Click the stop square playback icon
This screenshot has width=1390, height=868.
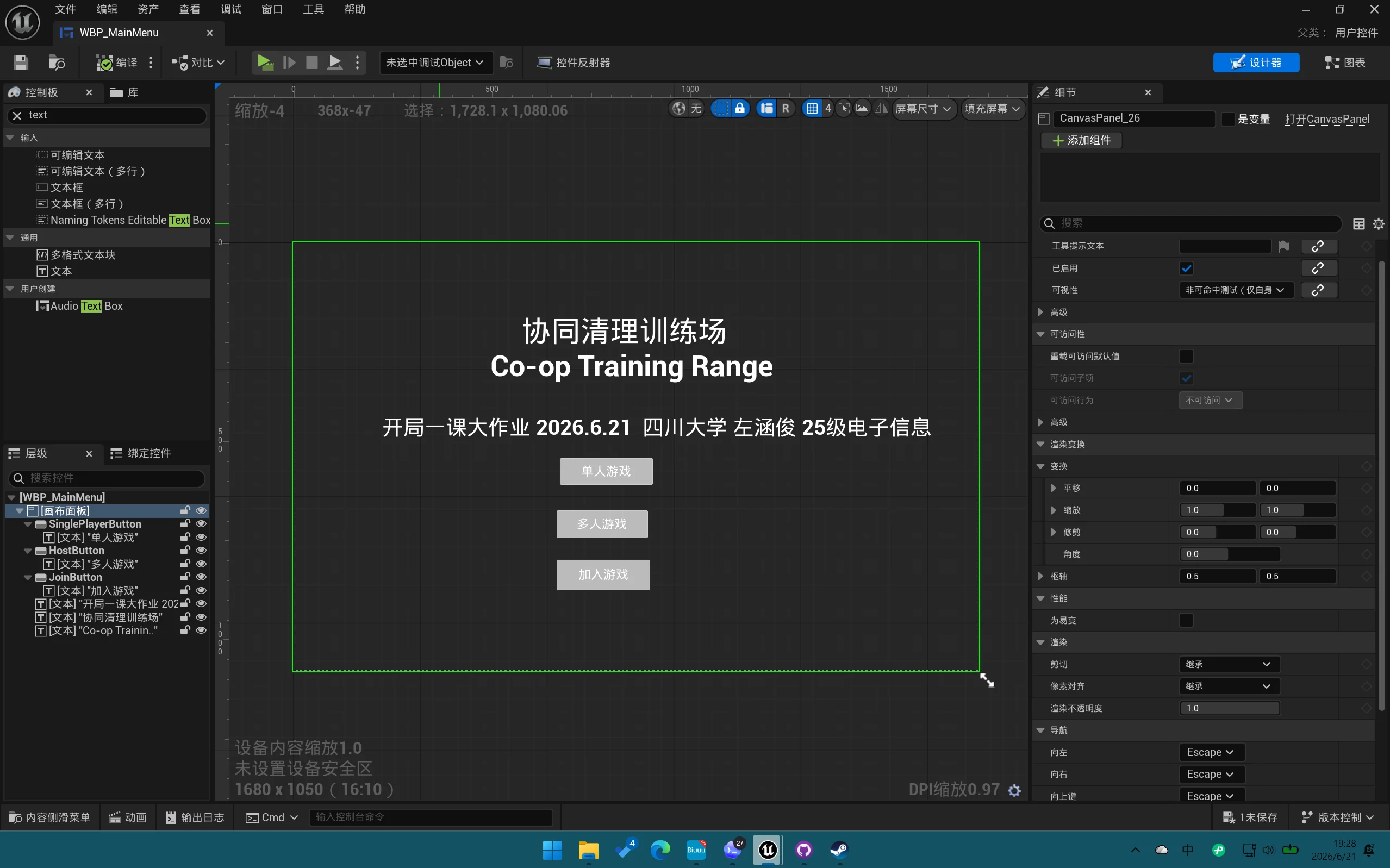coord(312,62)
